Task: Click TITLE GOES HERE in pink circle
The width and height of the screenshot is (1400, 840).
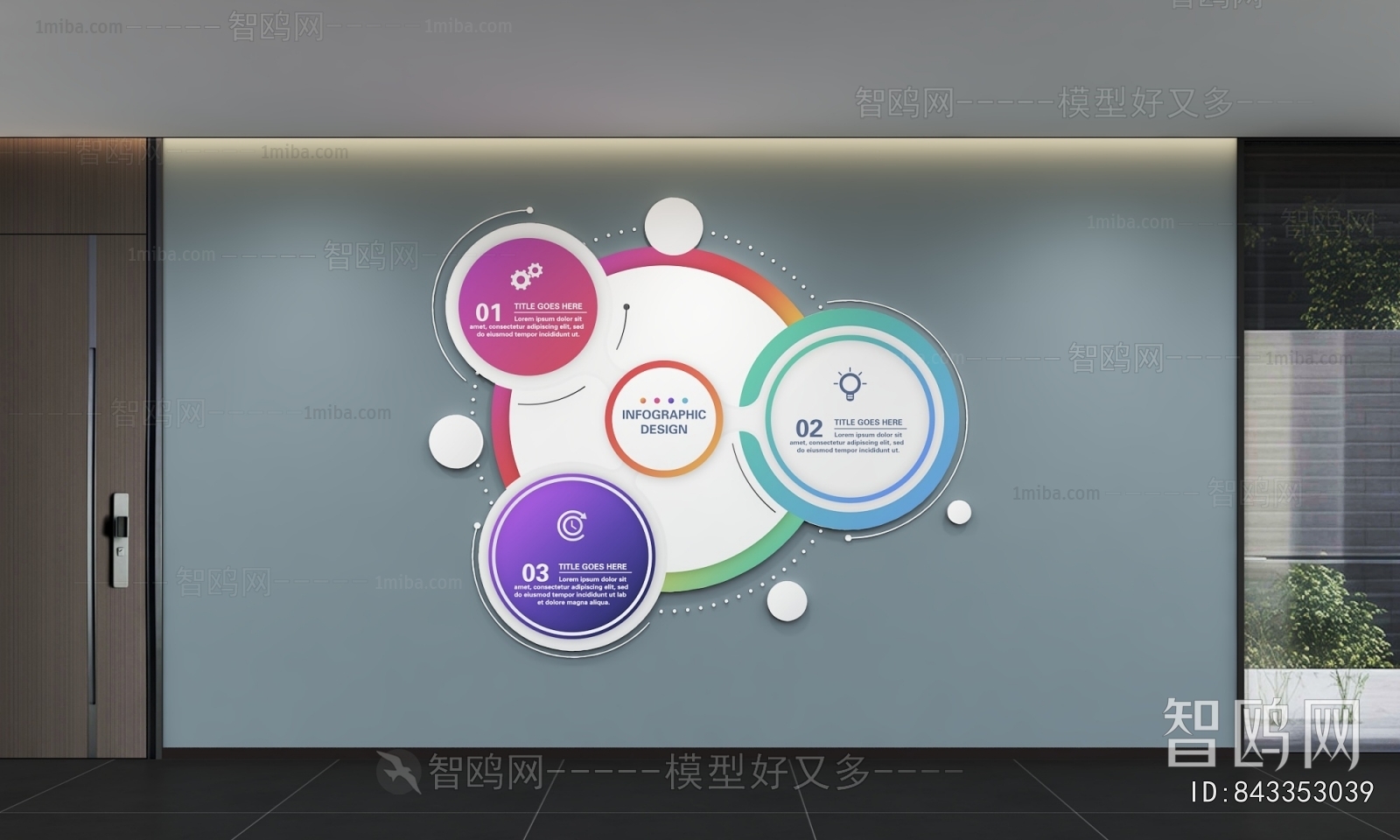Action: click(548, 306)
